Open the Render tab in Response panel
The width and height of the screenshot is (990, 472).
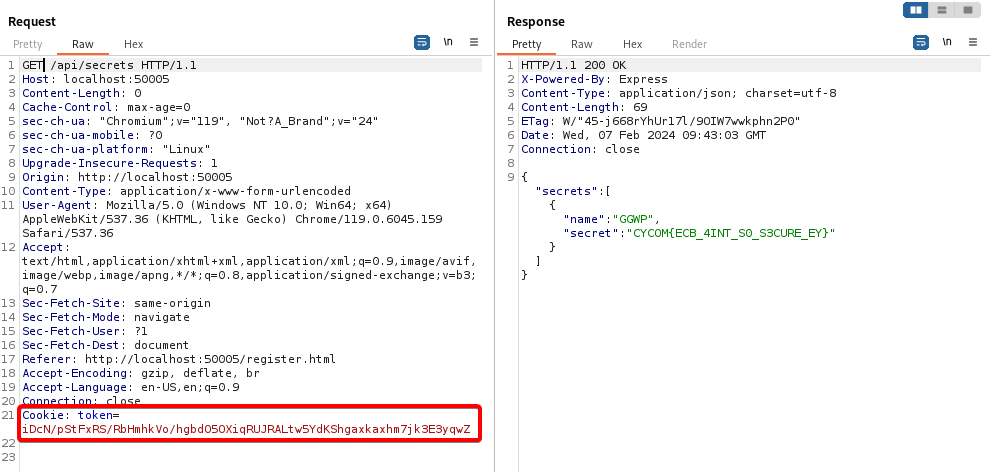pyautogui.click(x=689, y=44)
